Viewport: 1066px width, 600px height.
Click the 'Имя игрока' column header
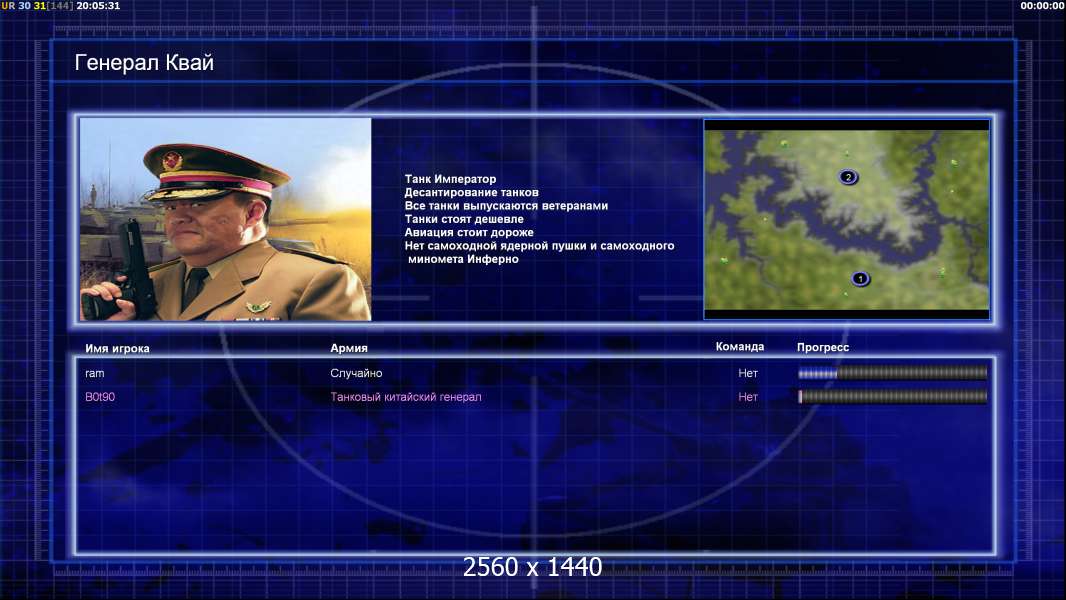(x=118, y=348)
